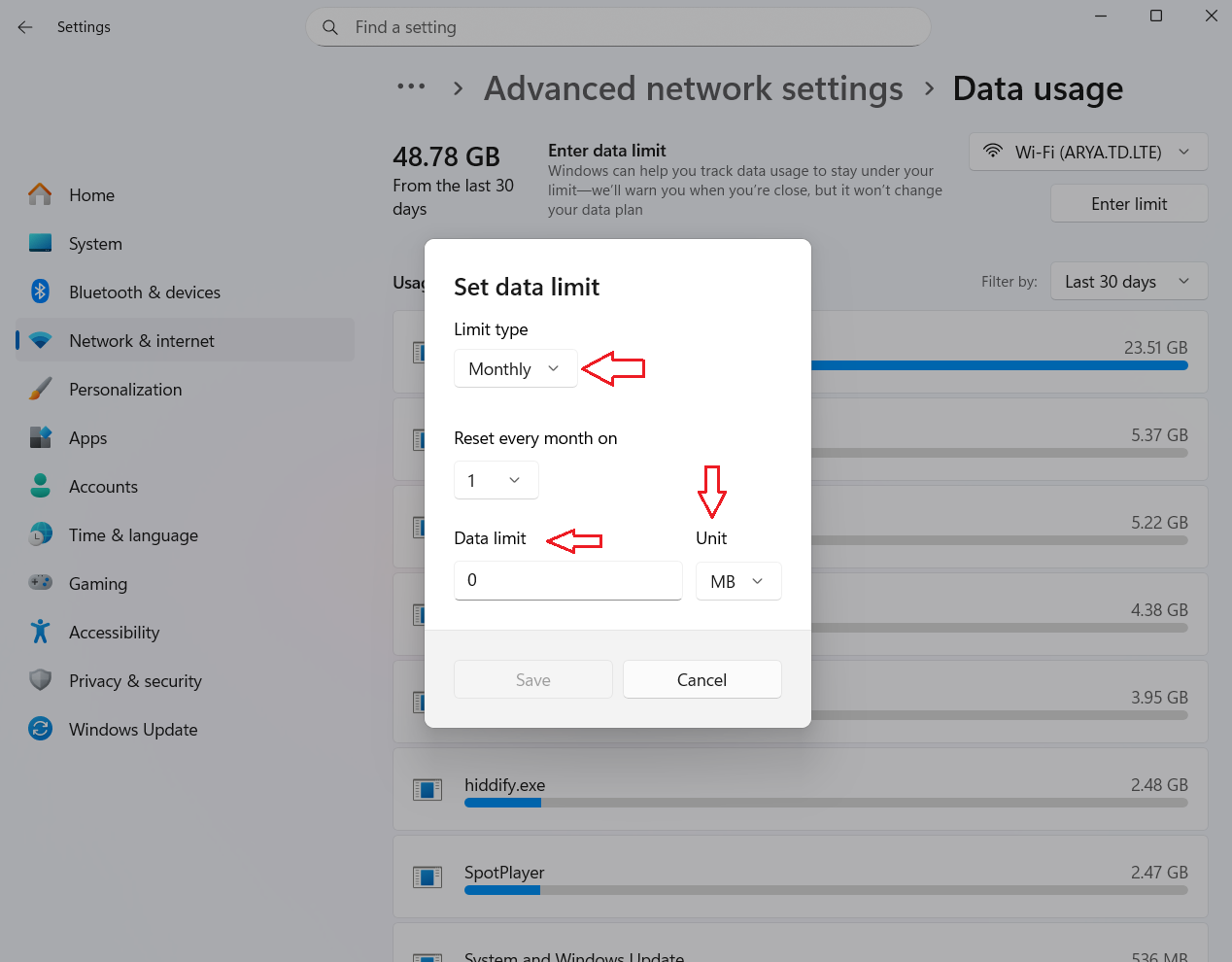Open the reset day dropdown showing 1
This screenshot has width=1232, height=962.
click(x=496, y=480)
